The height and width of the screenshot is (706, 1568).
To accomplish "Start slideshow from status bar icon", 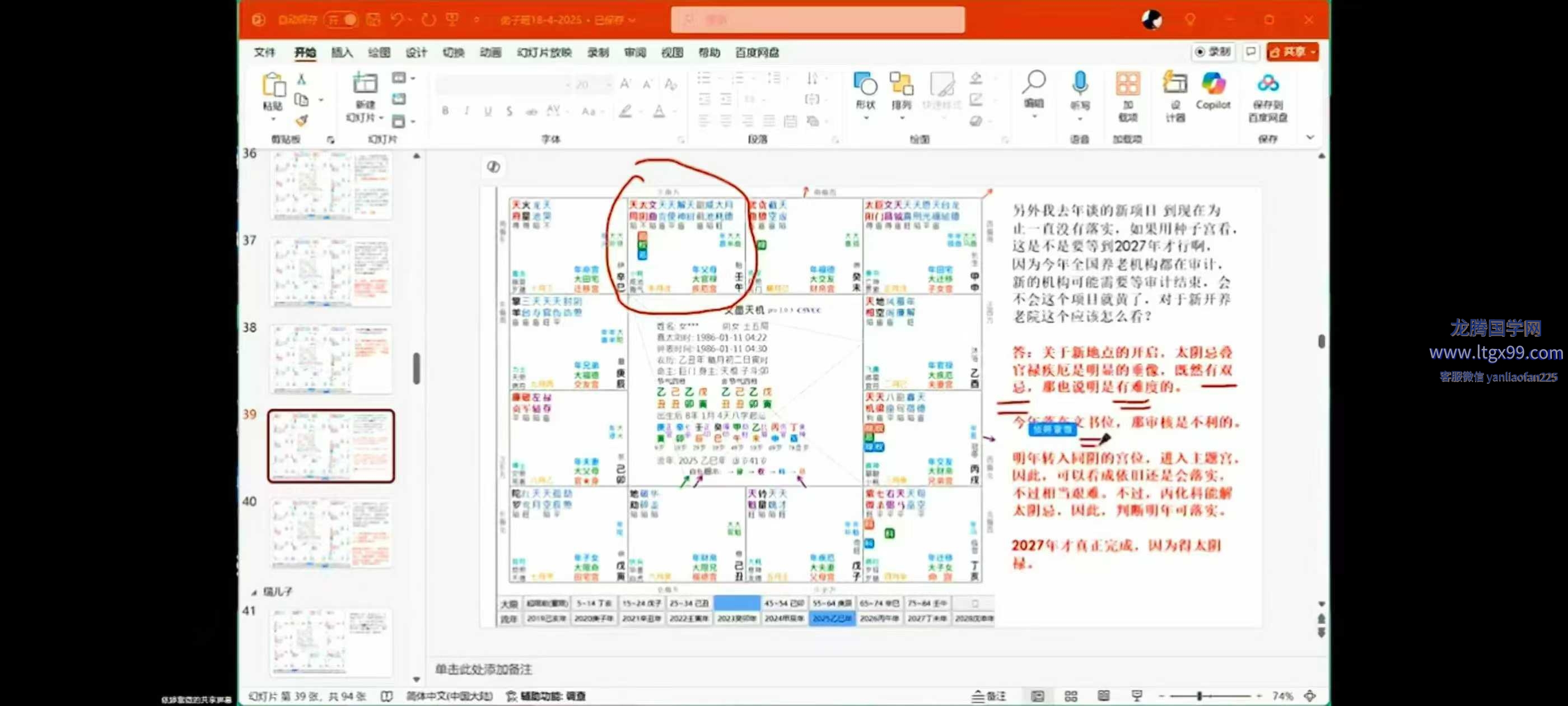I will pos(1136,696).
